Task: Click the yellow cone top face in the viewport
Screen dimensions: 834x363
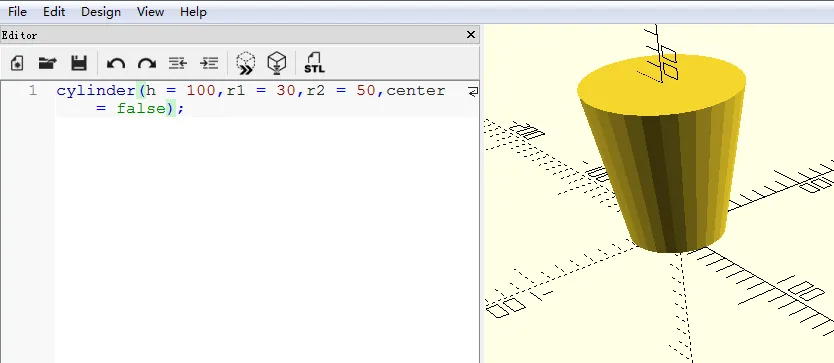Action: click(x=661, y=85)
